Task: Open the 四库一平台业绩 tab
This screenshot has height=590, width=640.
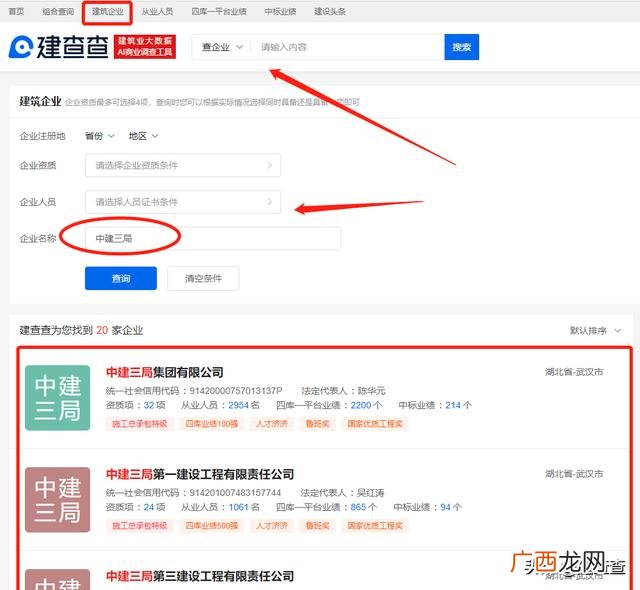Action: click(219, 11)
